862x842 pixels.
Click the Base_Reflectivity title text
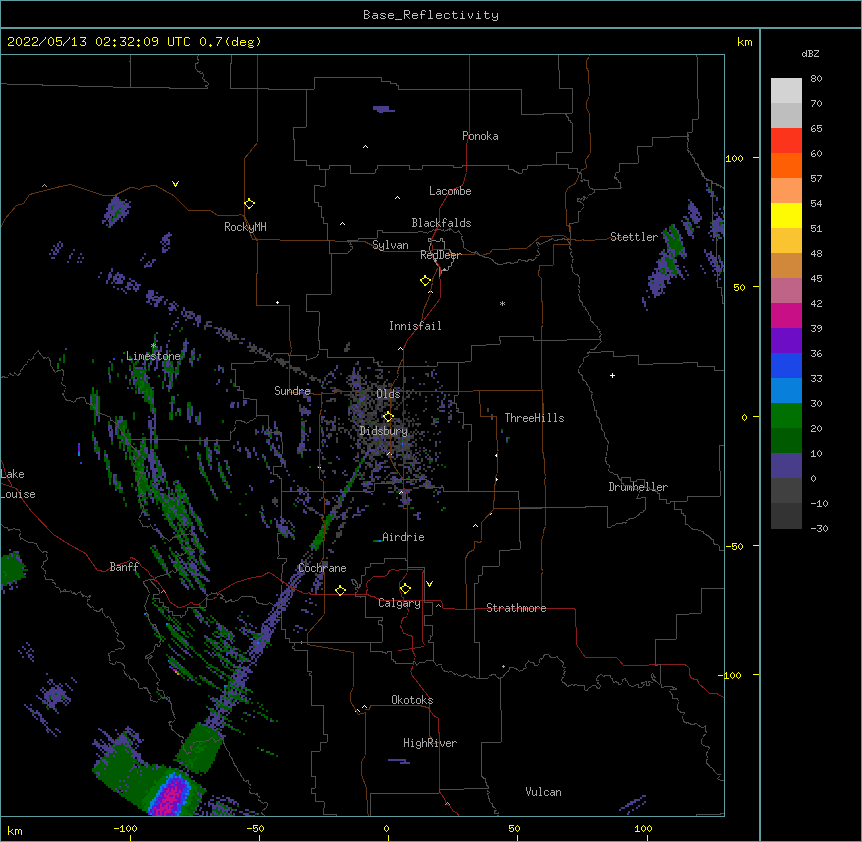pos(431,15)
